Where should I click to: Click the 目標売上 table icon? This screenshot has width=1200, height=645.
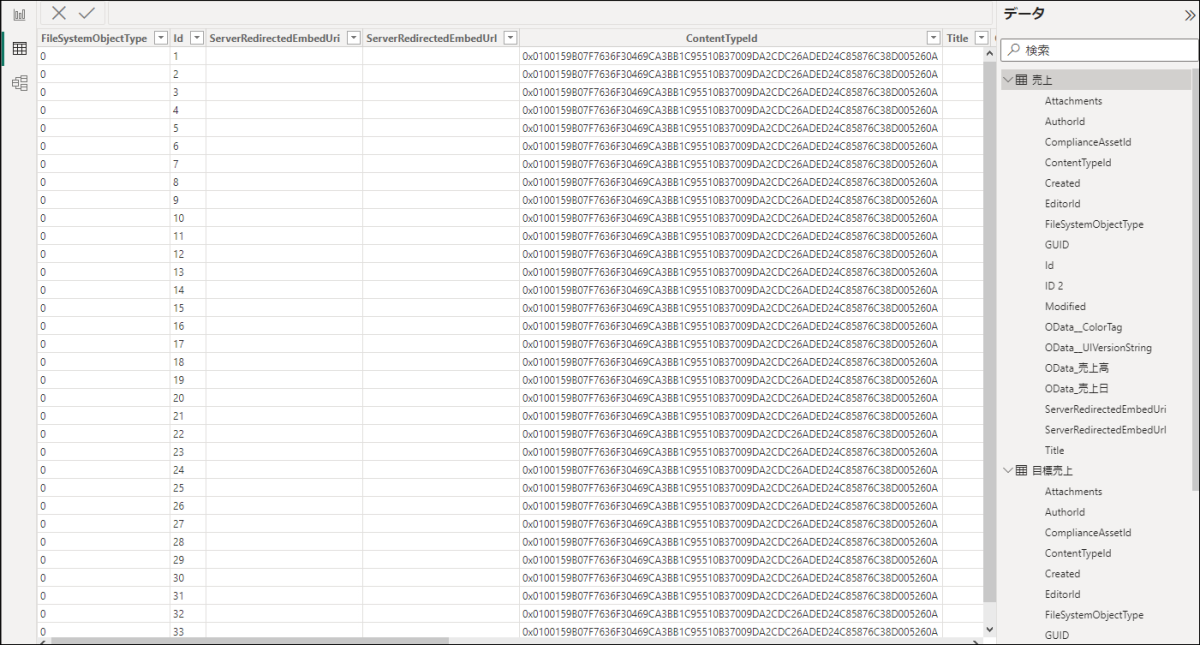click(1021, 470)
